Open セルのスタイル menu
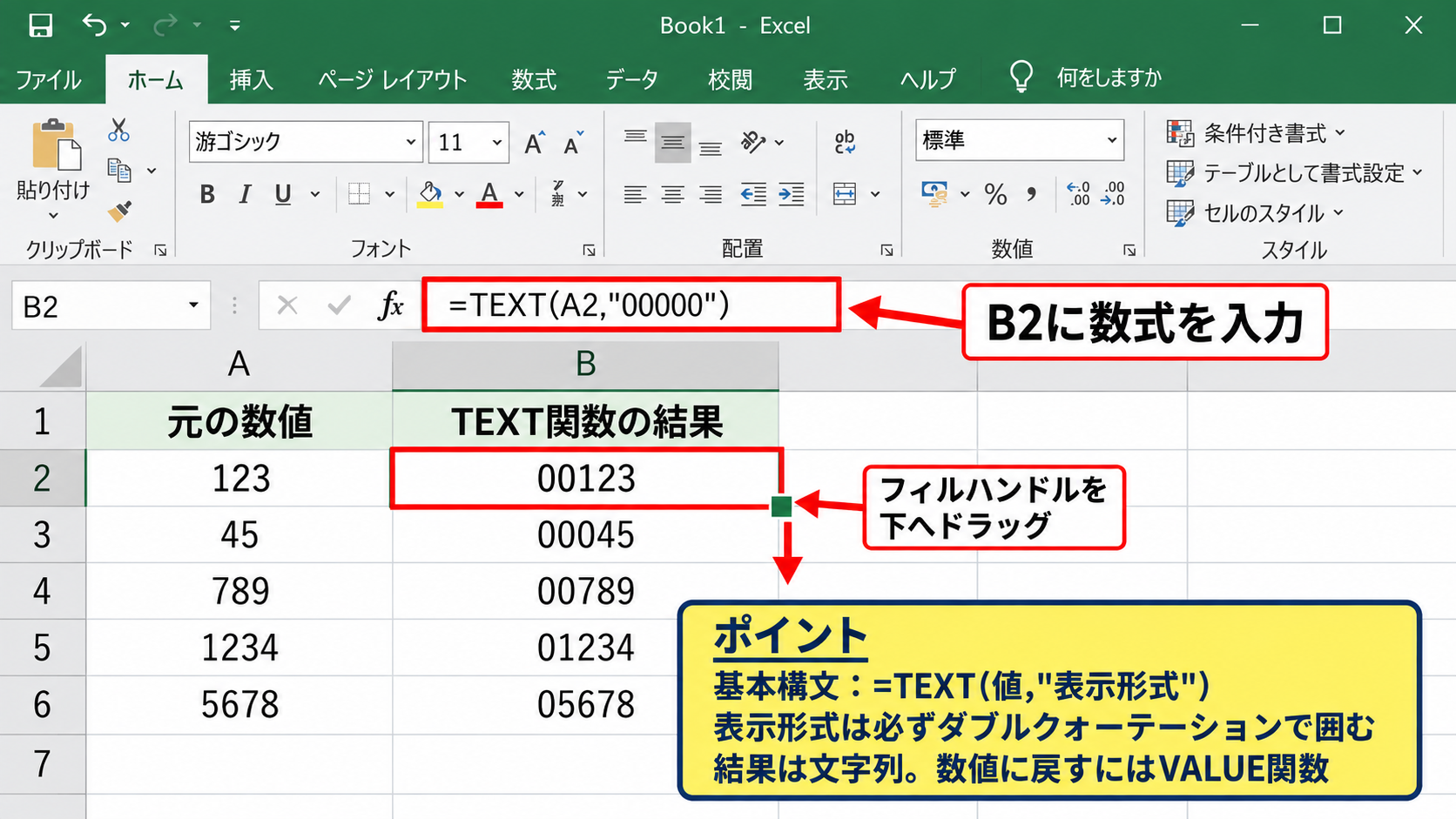1456x819 pixels. [1256, 213]
